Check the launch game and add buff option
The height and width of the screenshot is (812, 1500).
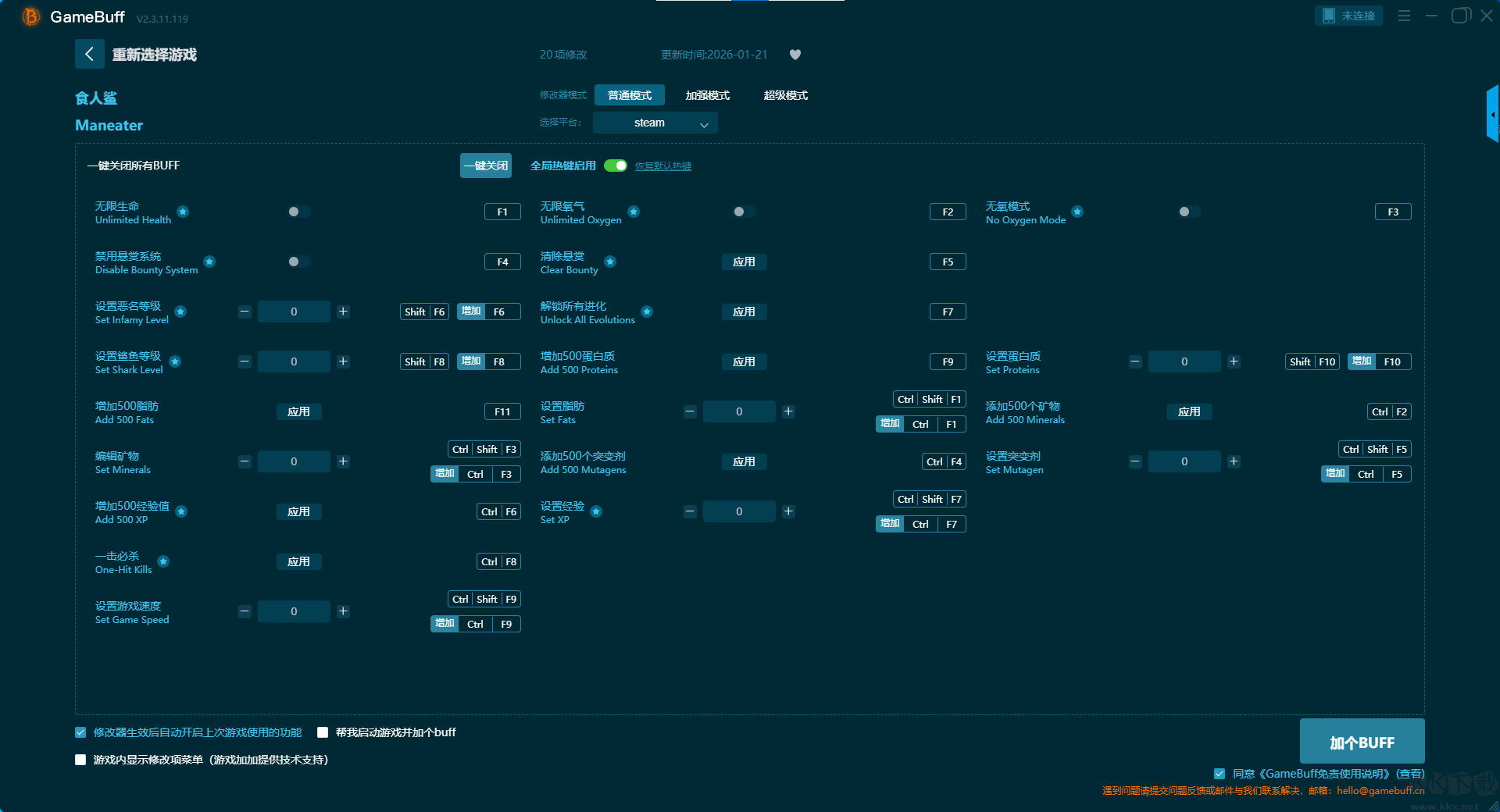click(323, 732)
